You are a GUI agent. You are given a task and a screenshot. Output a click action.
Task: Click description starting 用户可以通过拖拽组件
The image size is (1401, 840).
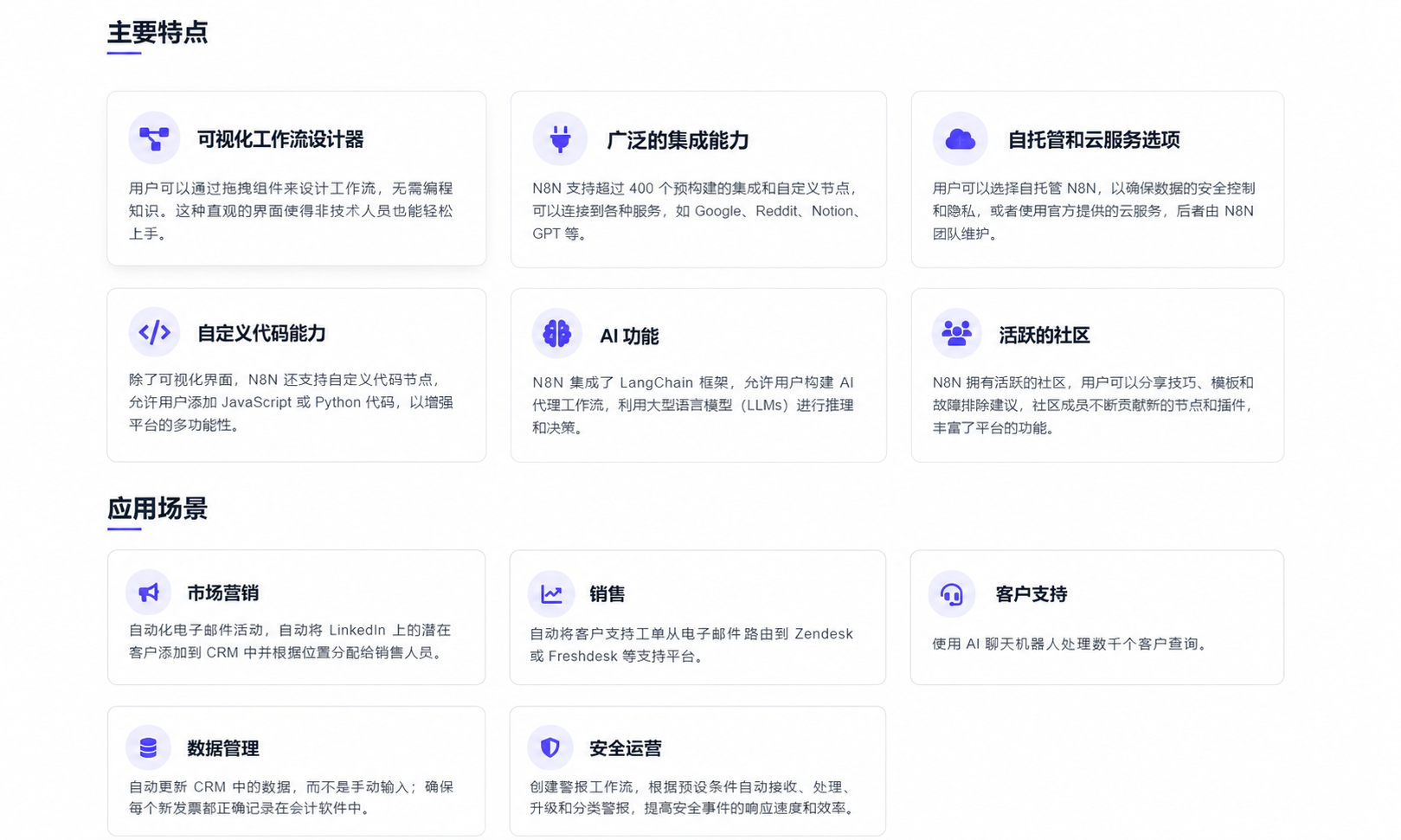[291, 211]
